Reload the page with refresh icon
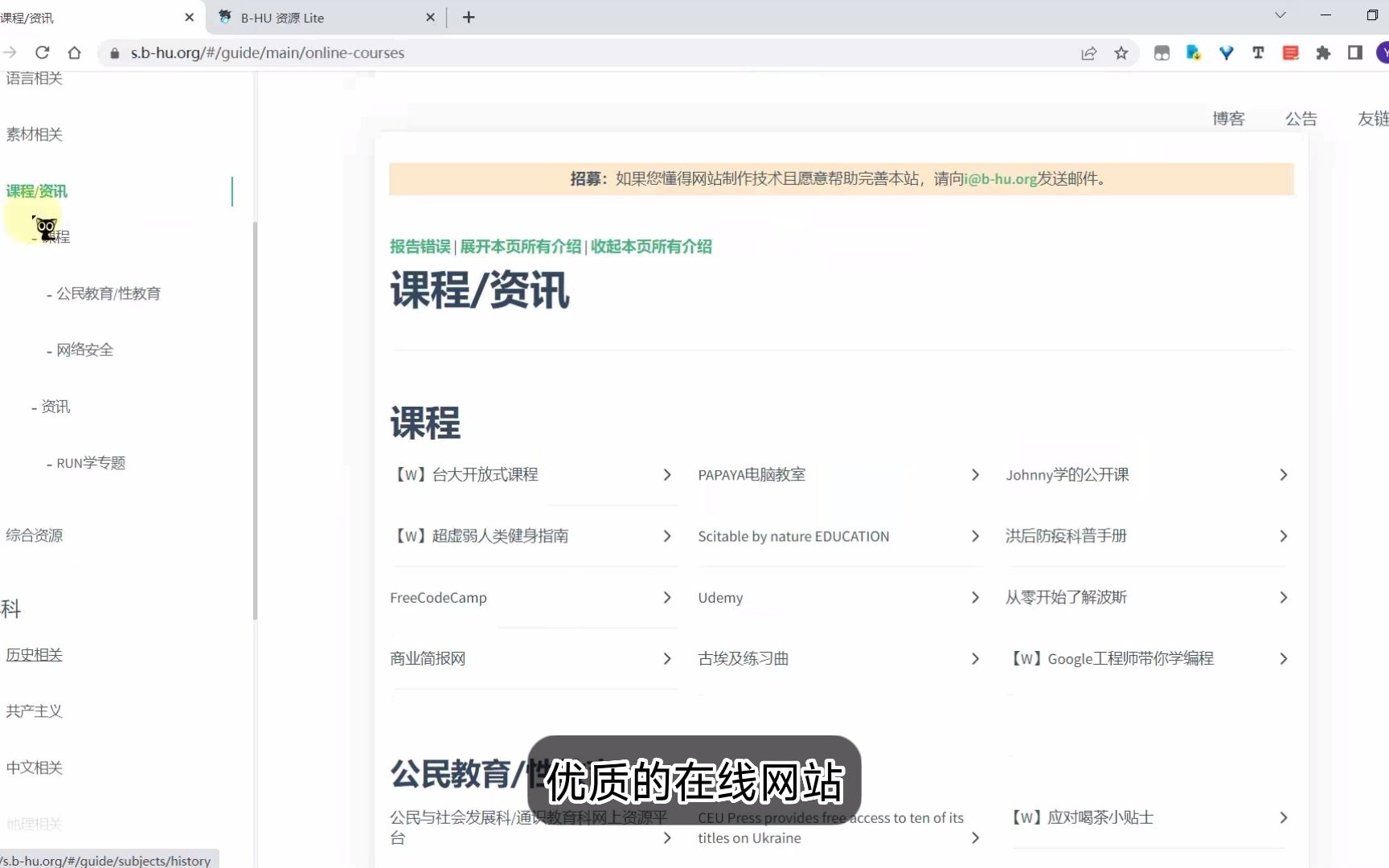Screen dimensions: 1389x868 coord(43,53)
